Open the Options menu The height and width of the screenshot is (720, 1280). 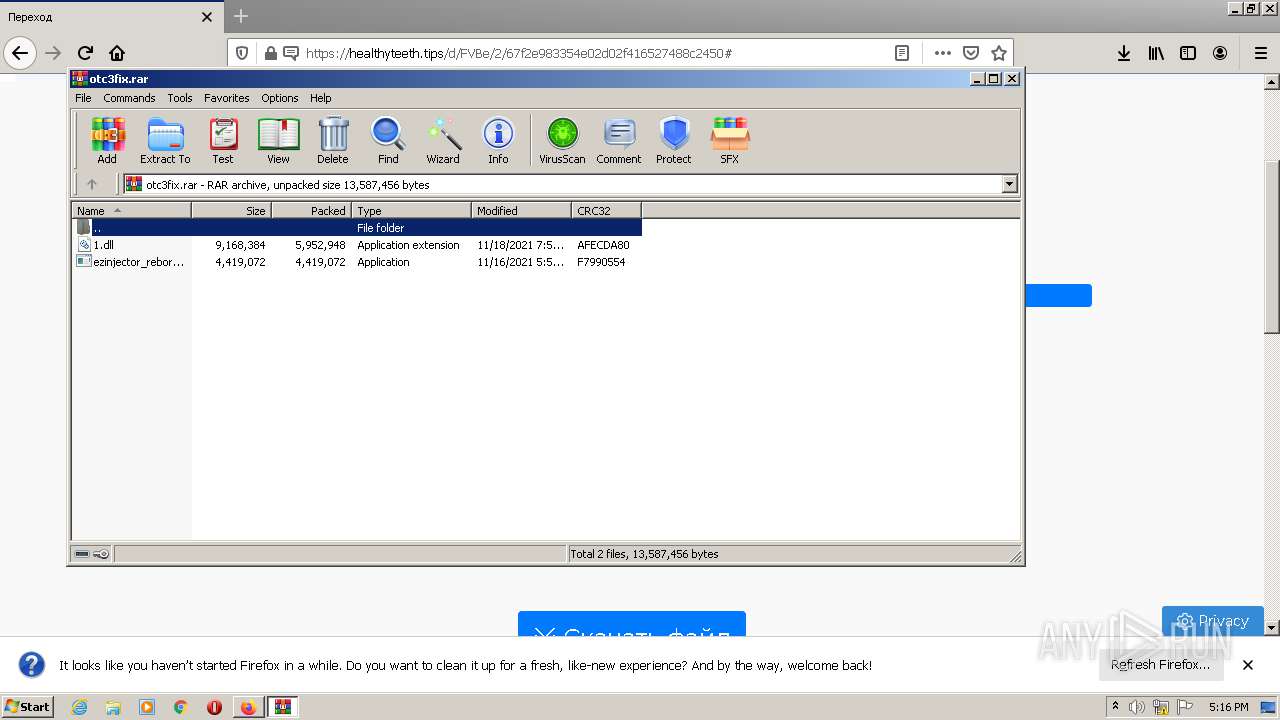280,98
